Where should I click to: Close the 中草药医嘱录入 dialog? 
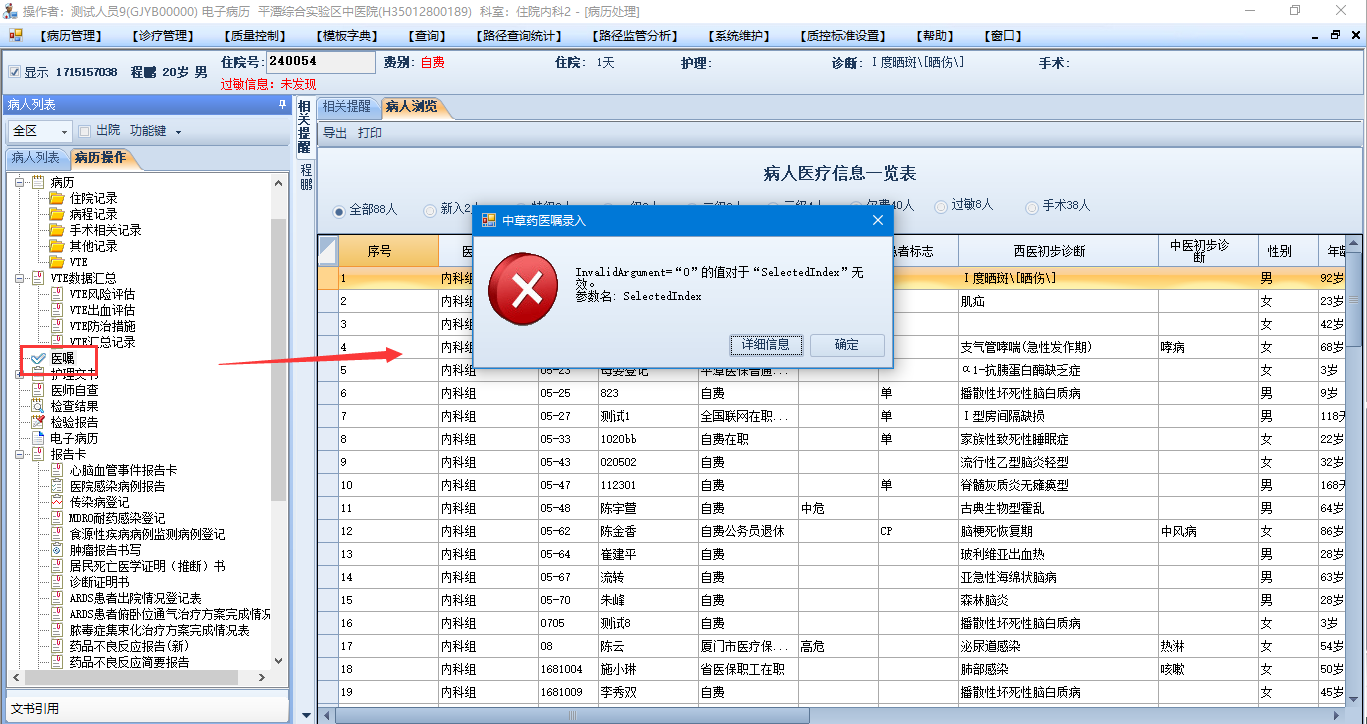[877, 220]
